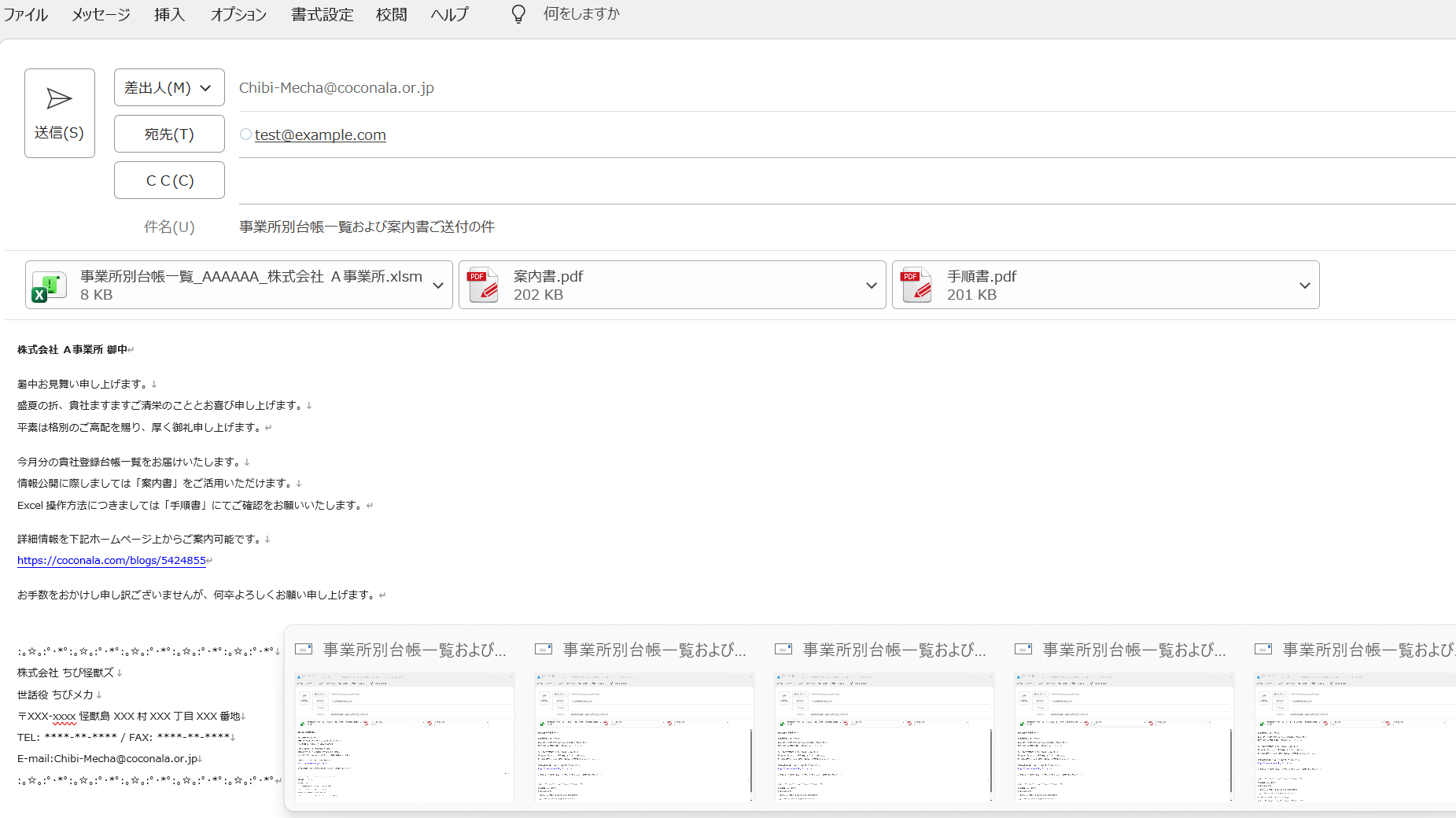
Task: Select the fifth taskbar preview window thumbnail
Action: point(1355,737)
